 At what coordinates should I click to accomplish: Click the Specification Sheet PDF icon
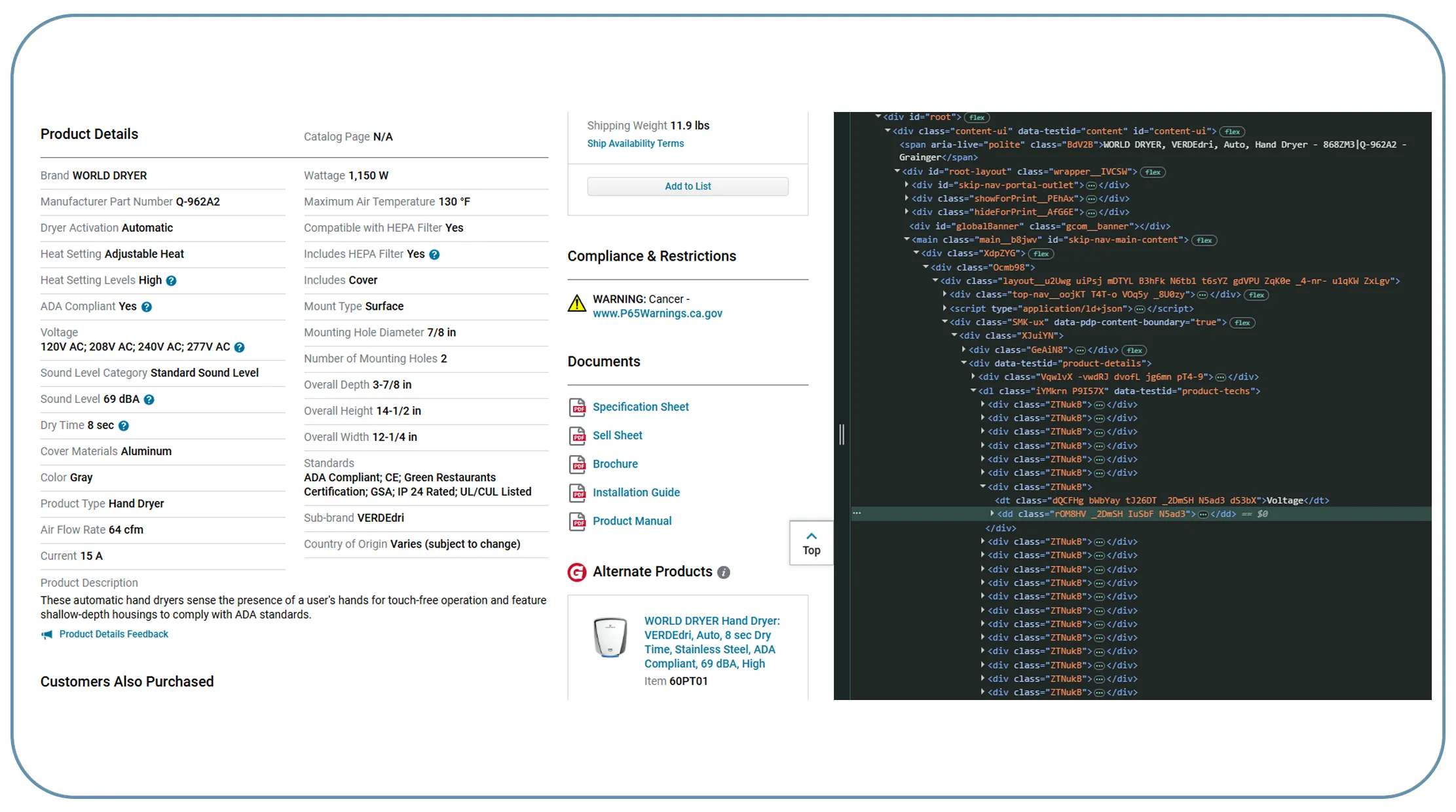click(x=577, y=407)
